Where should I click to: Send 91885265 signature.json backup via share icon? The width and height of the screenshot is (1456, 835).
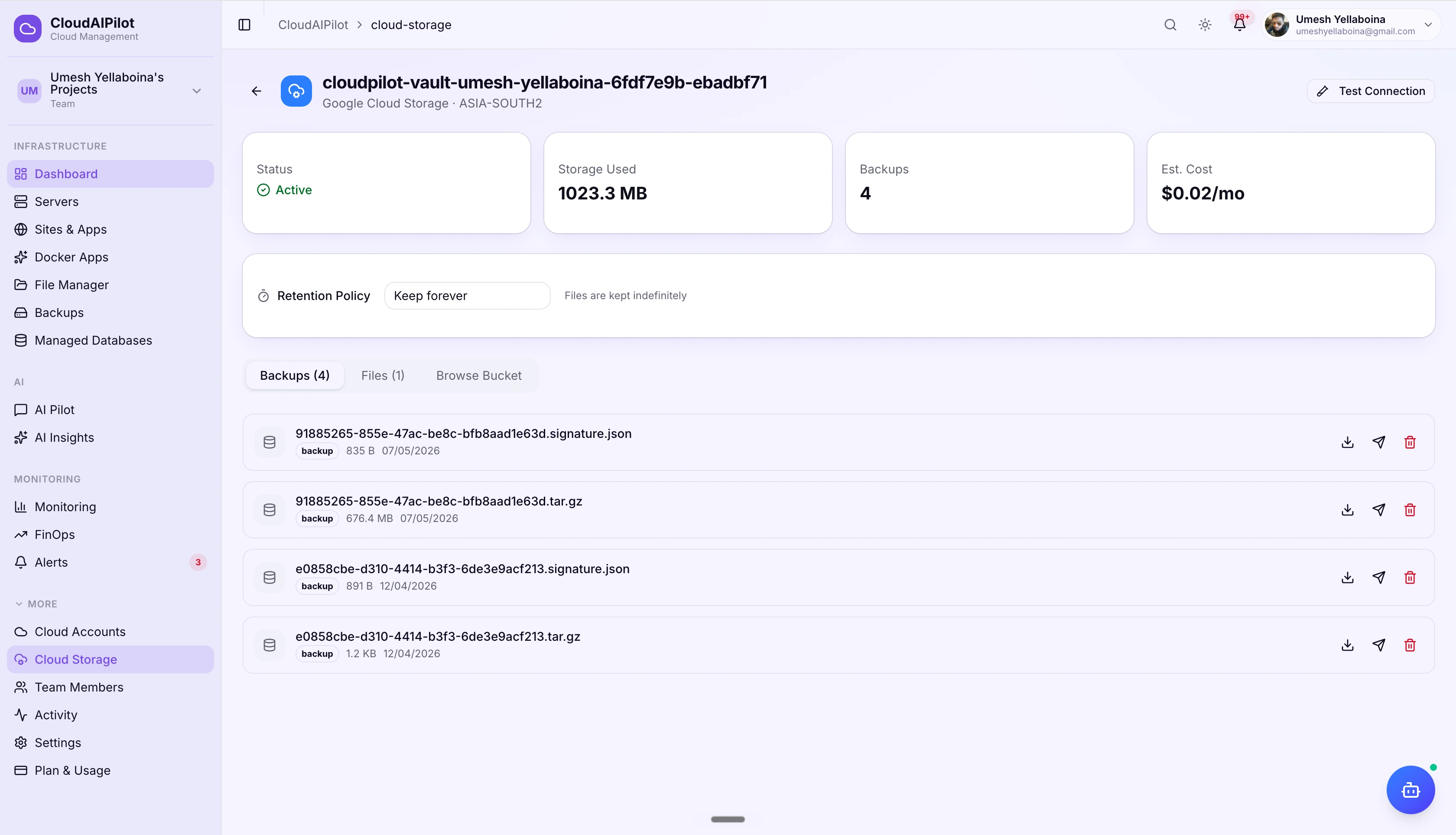click(x=1378, y=442)
